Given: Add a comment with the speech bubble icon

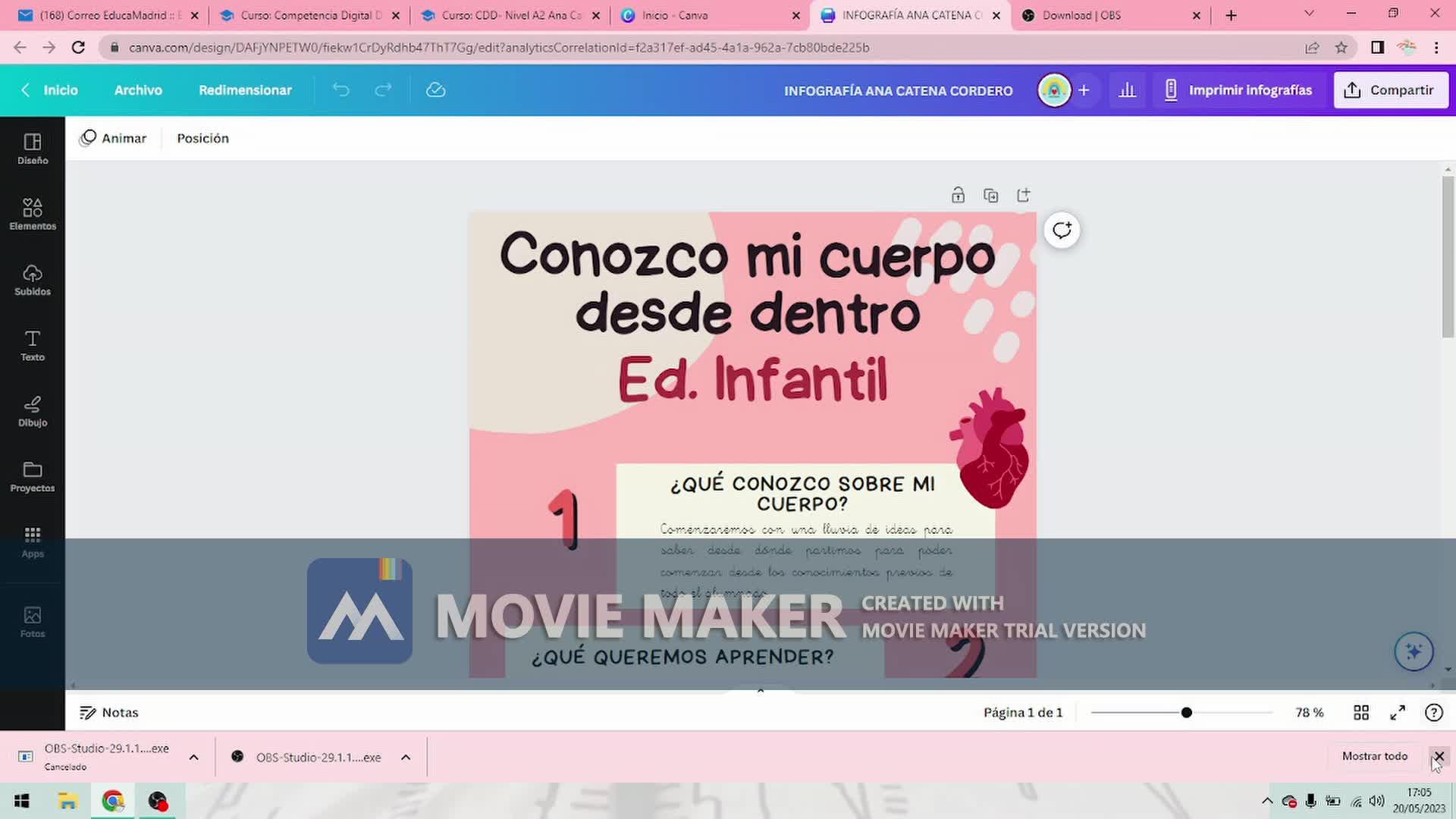Looking at the screenshot, I should click(1062, 231).
